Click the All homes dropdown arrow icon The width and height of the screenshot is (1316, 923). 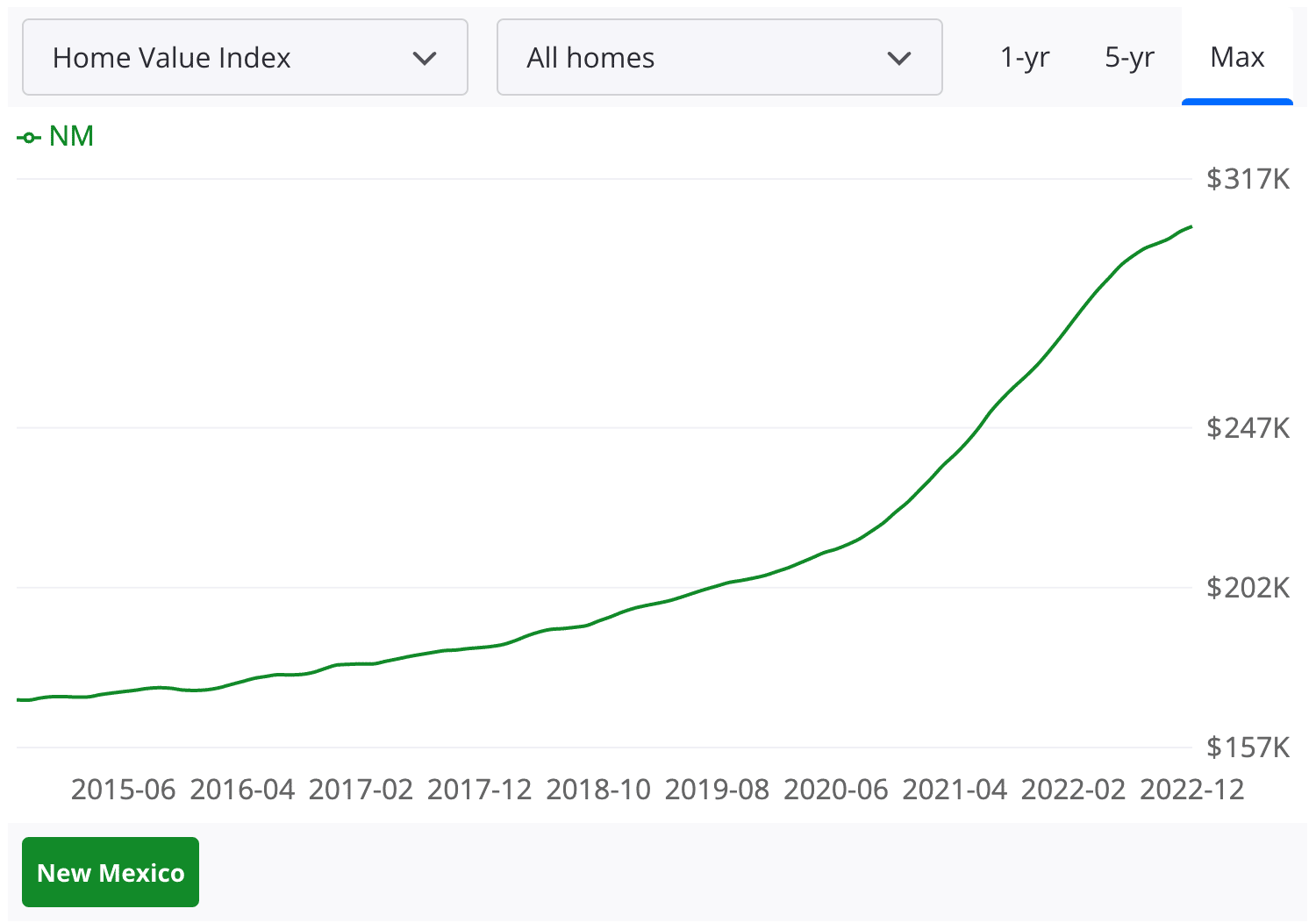click(899, 57)
